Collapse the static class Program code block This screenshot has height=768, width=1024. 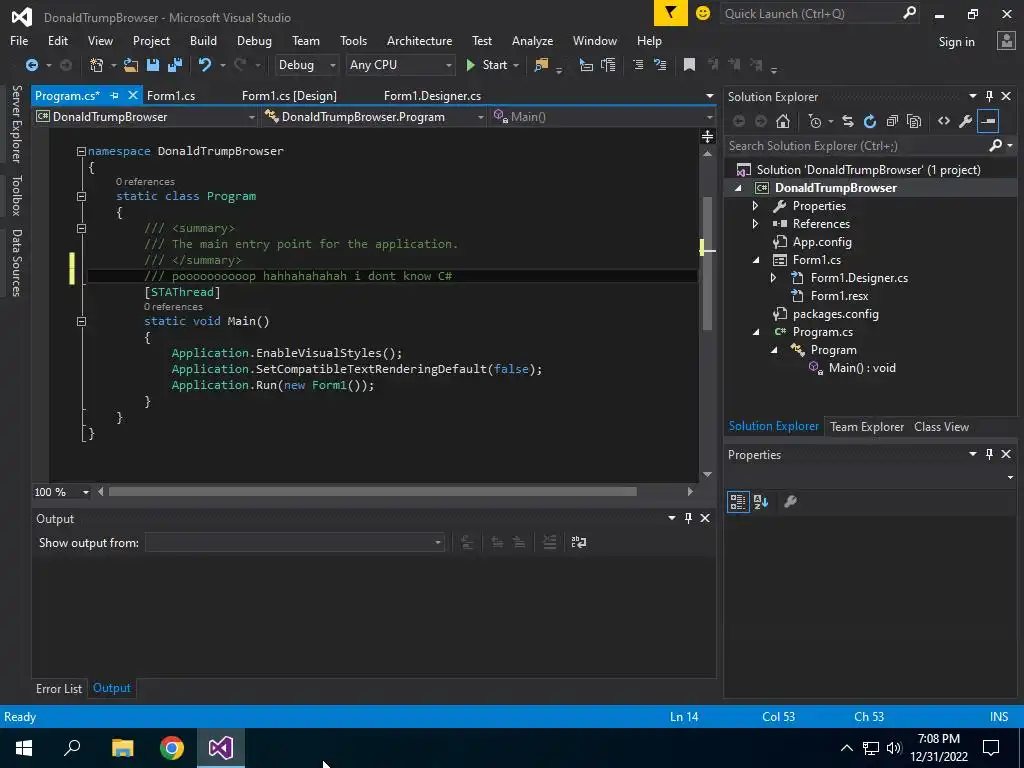tap(81, 196)
